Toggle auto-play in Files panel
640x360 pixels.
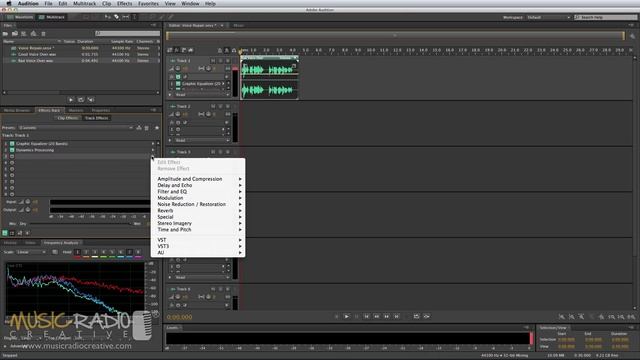(91, 100)
